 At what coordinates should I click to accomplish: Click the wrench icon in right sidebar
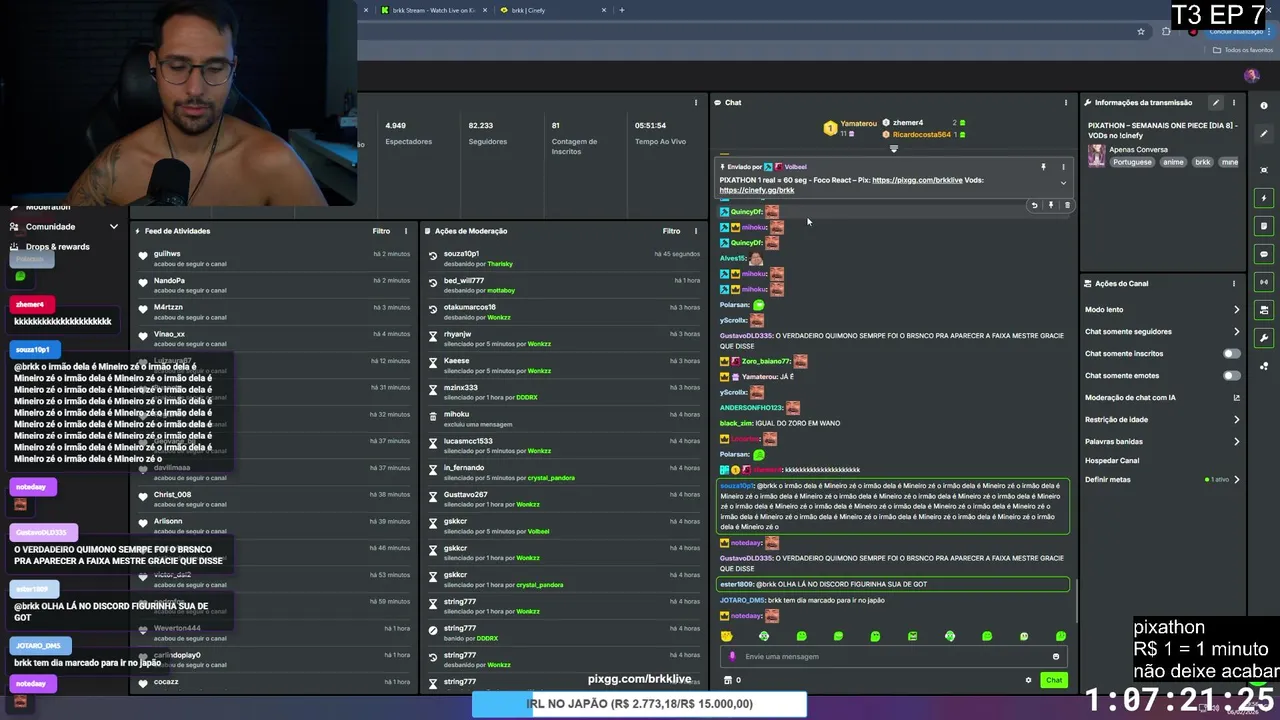pyautogui.click(x=1264, y=338)
